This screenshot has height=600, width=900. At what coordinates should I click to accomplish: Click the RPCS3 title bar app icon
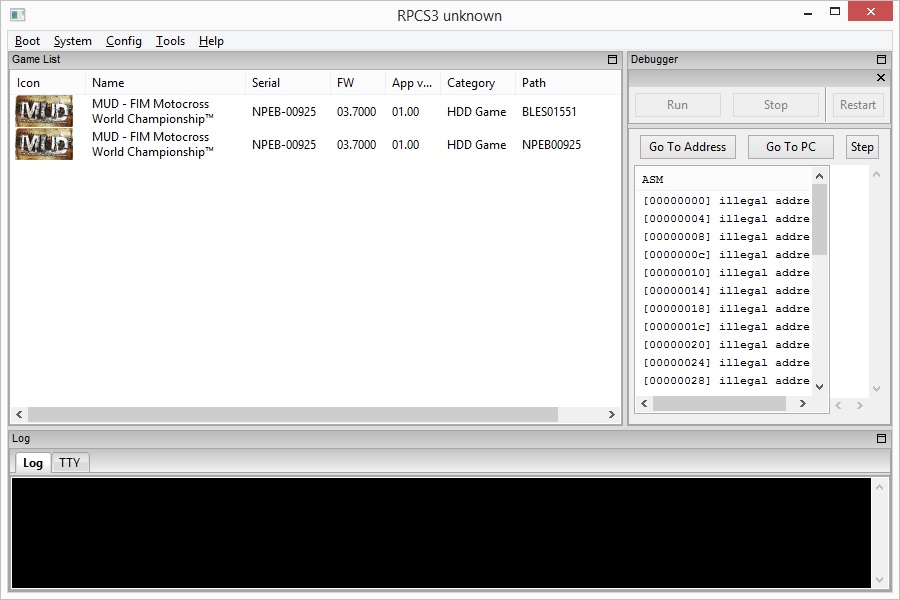pyautogui.click(x=18, y=15)
